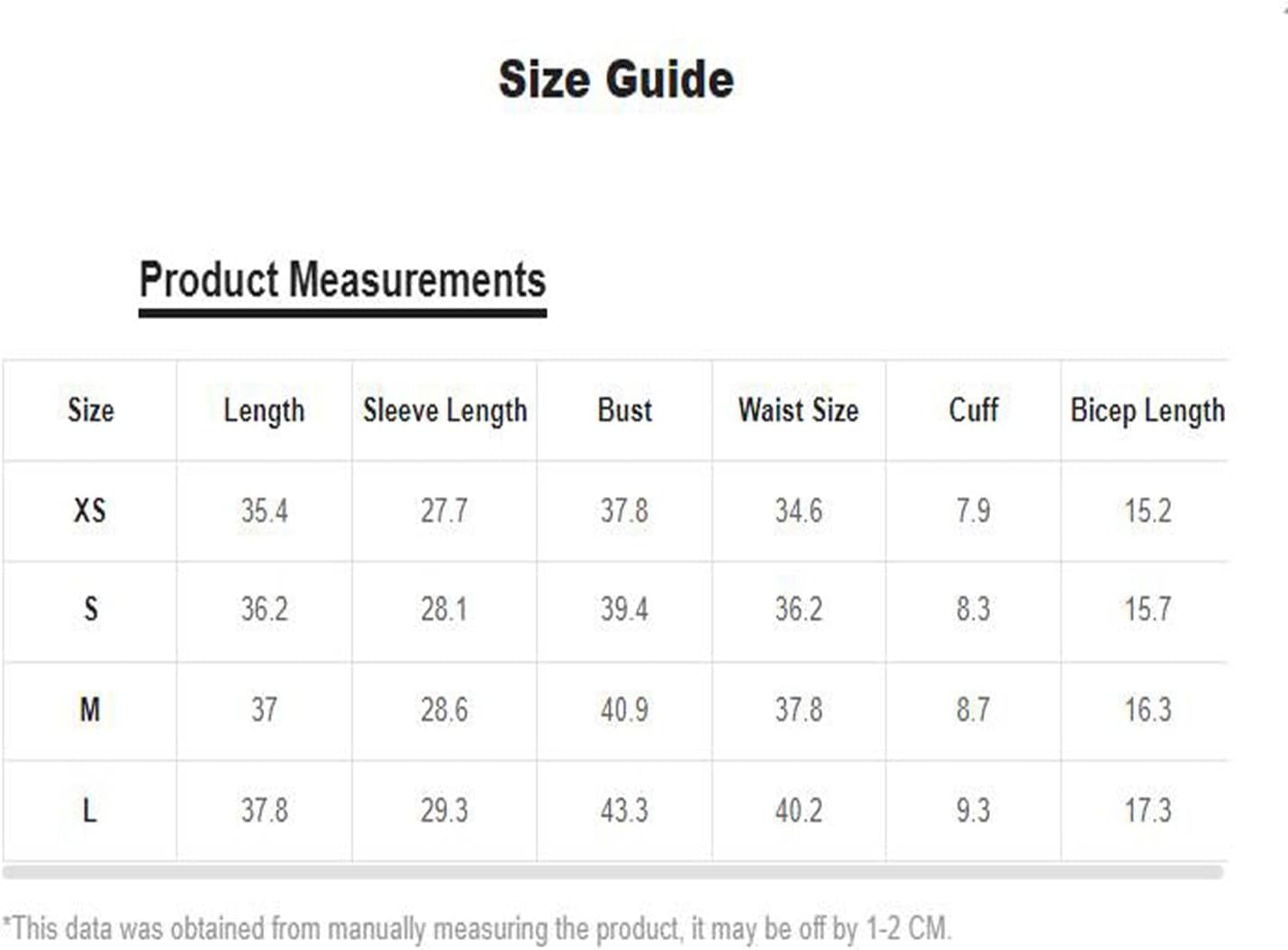Click the Bicep Length column header
This screenshot has width=1288, height=950.
coord(1147,411)
